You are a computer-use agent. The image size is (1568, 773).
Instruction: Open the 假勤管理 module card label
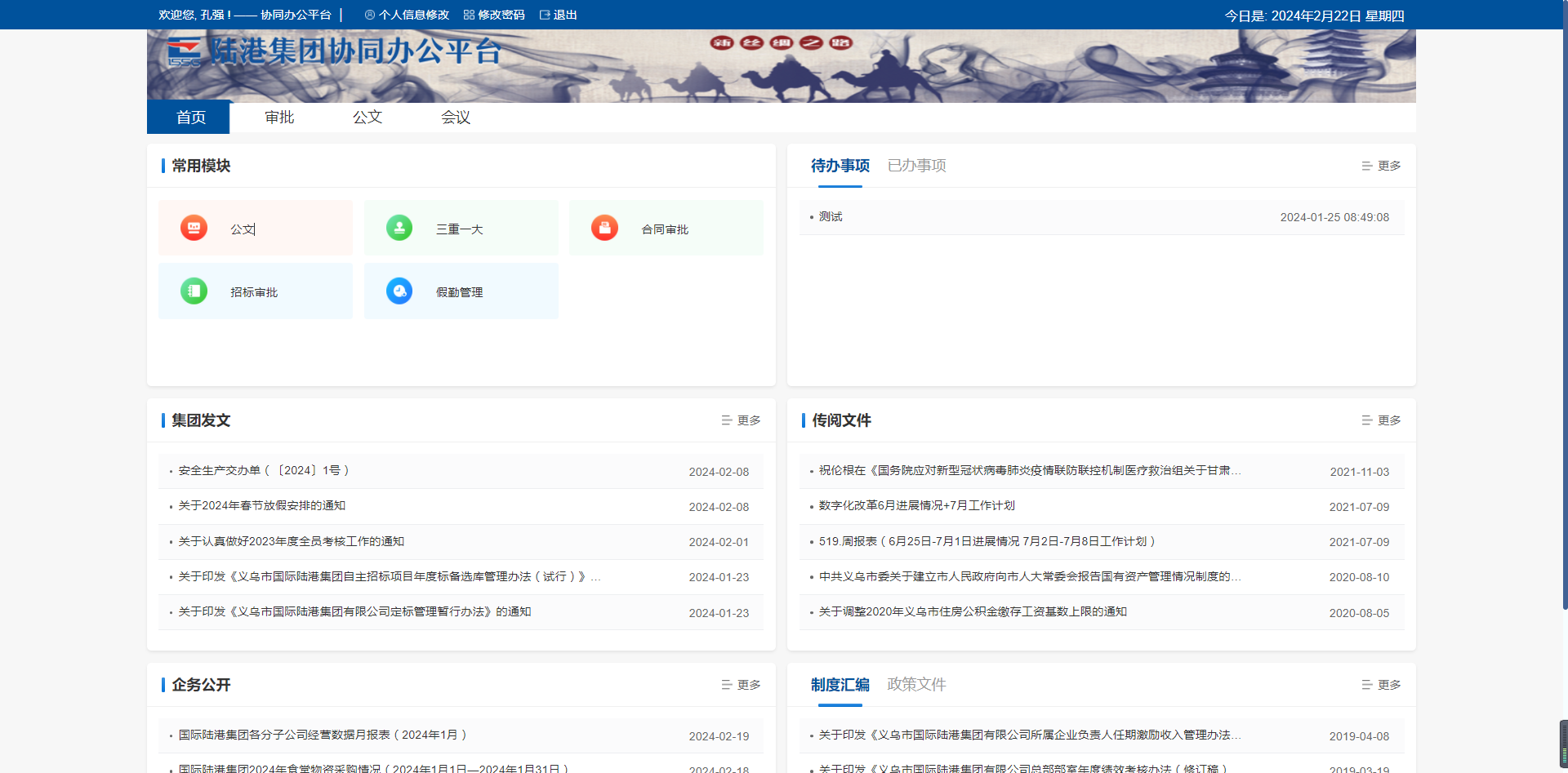(460, 292)
